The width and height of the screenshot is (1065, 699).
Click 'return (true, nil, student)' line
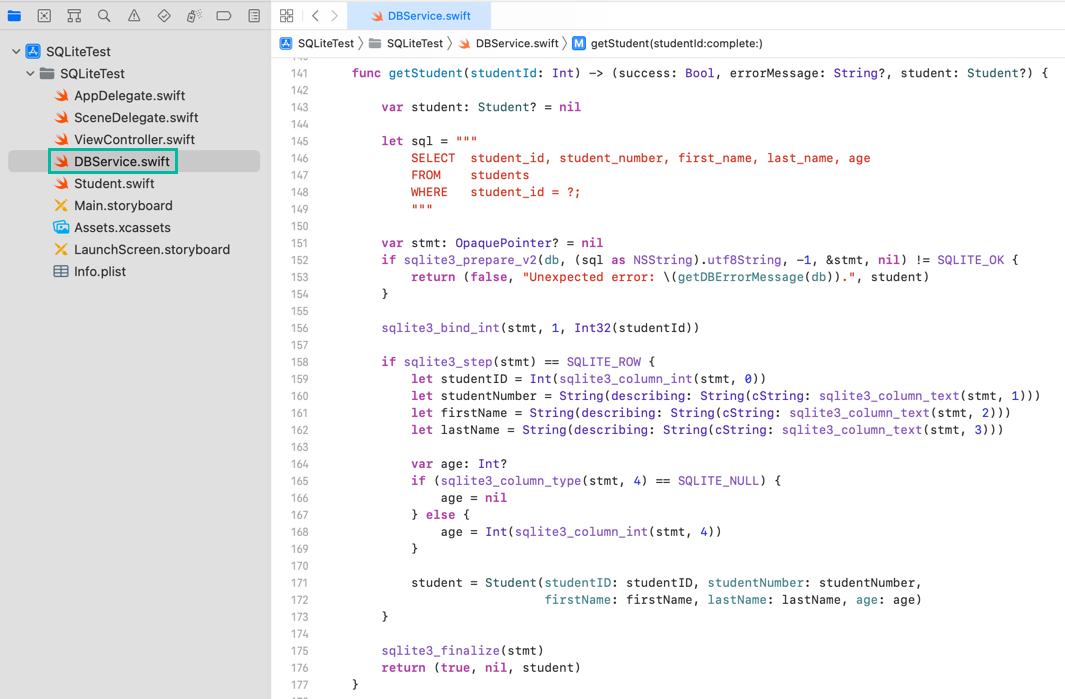[x=481, y=668]
